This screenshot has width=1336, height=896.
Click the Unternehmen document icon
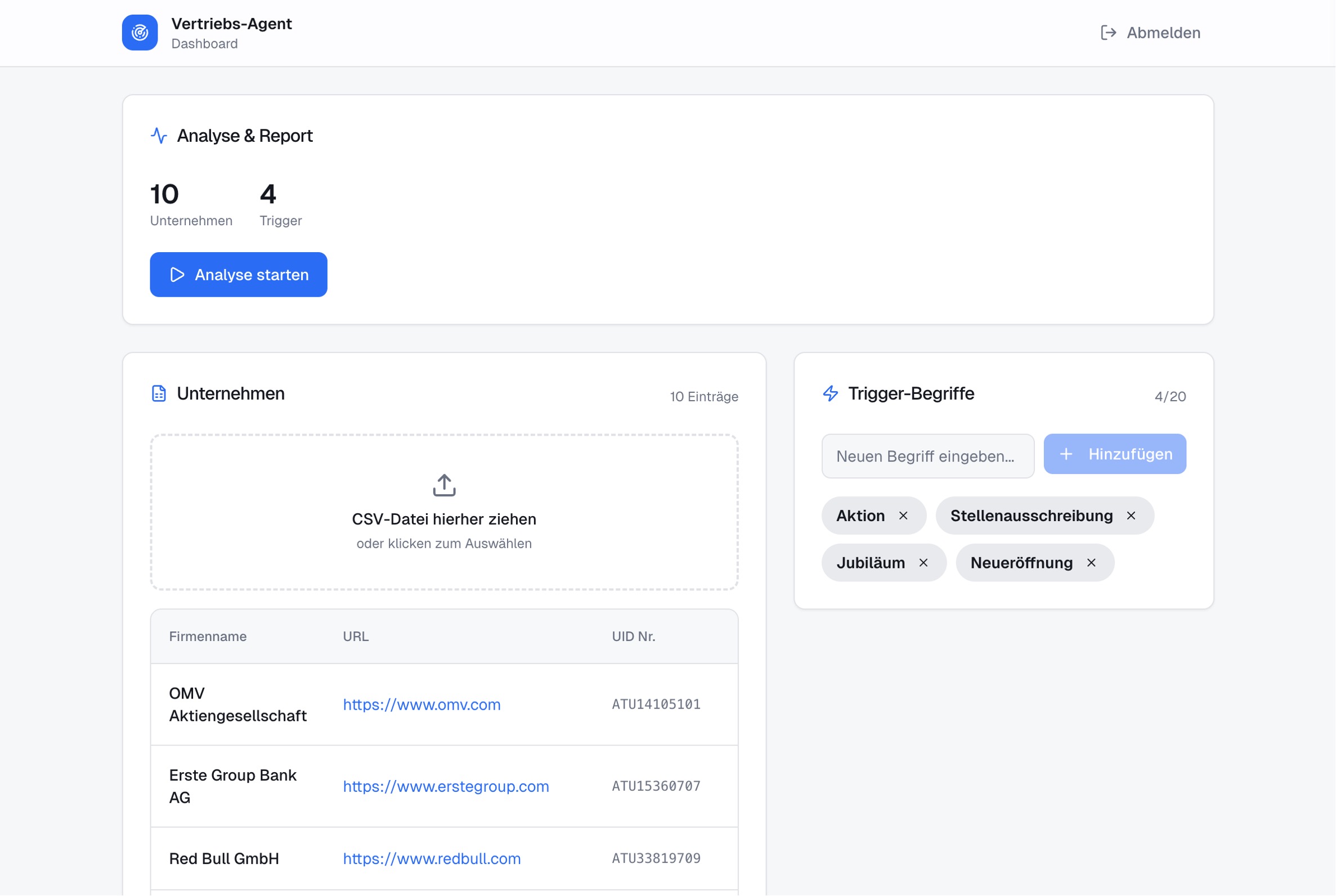(x=159, y=393)
